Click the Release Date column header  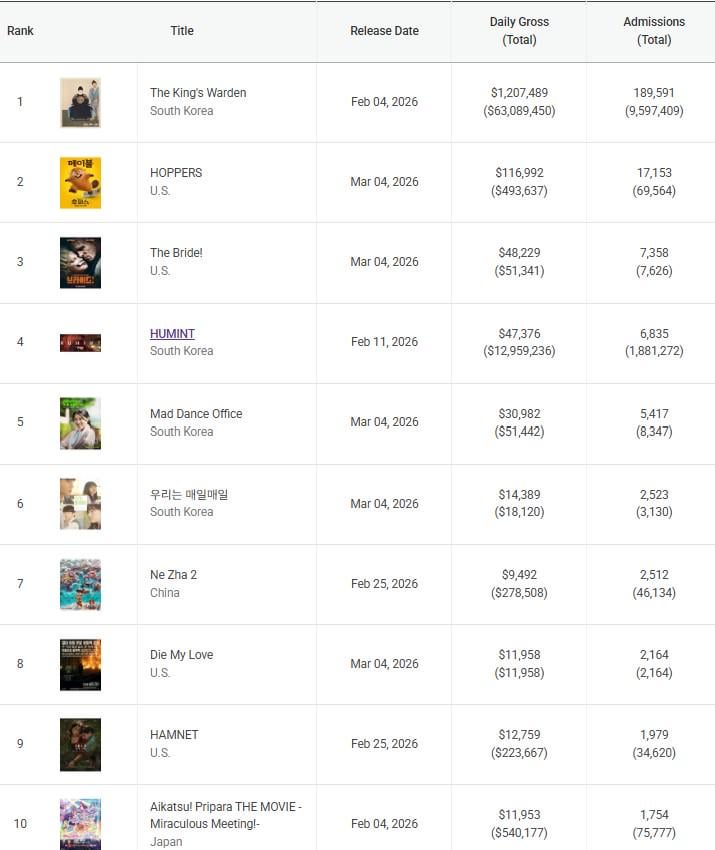tap(384, 31)
